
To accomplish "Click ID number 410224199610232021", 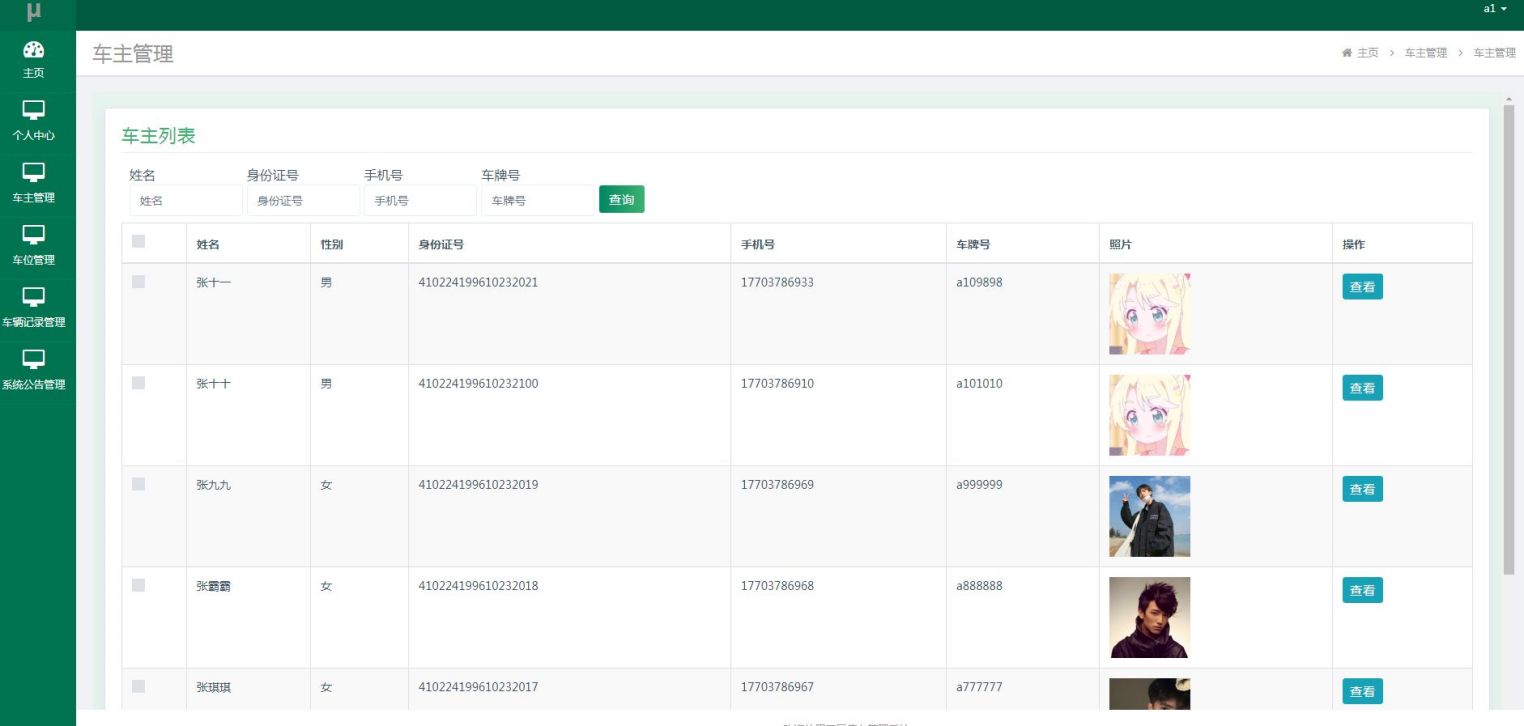I will (478, 282).
